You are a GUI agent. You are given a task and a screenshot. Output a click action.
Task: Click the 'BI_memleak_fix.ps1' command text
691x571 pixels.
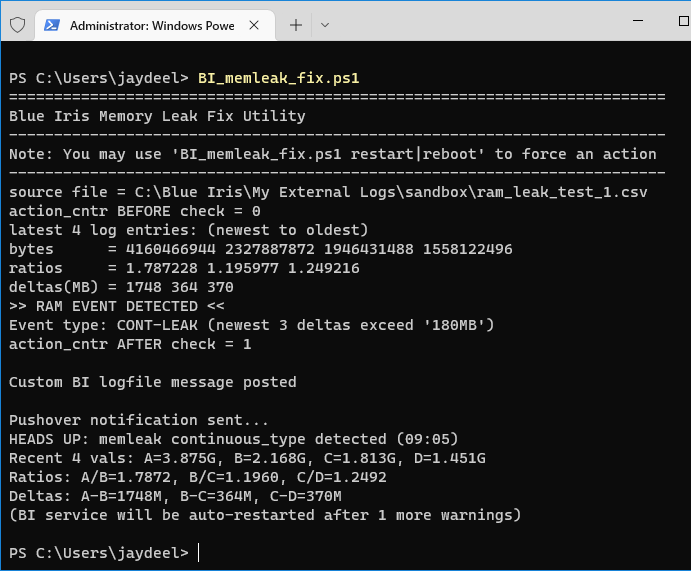279,78
